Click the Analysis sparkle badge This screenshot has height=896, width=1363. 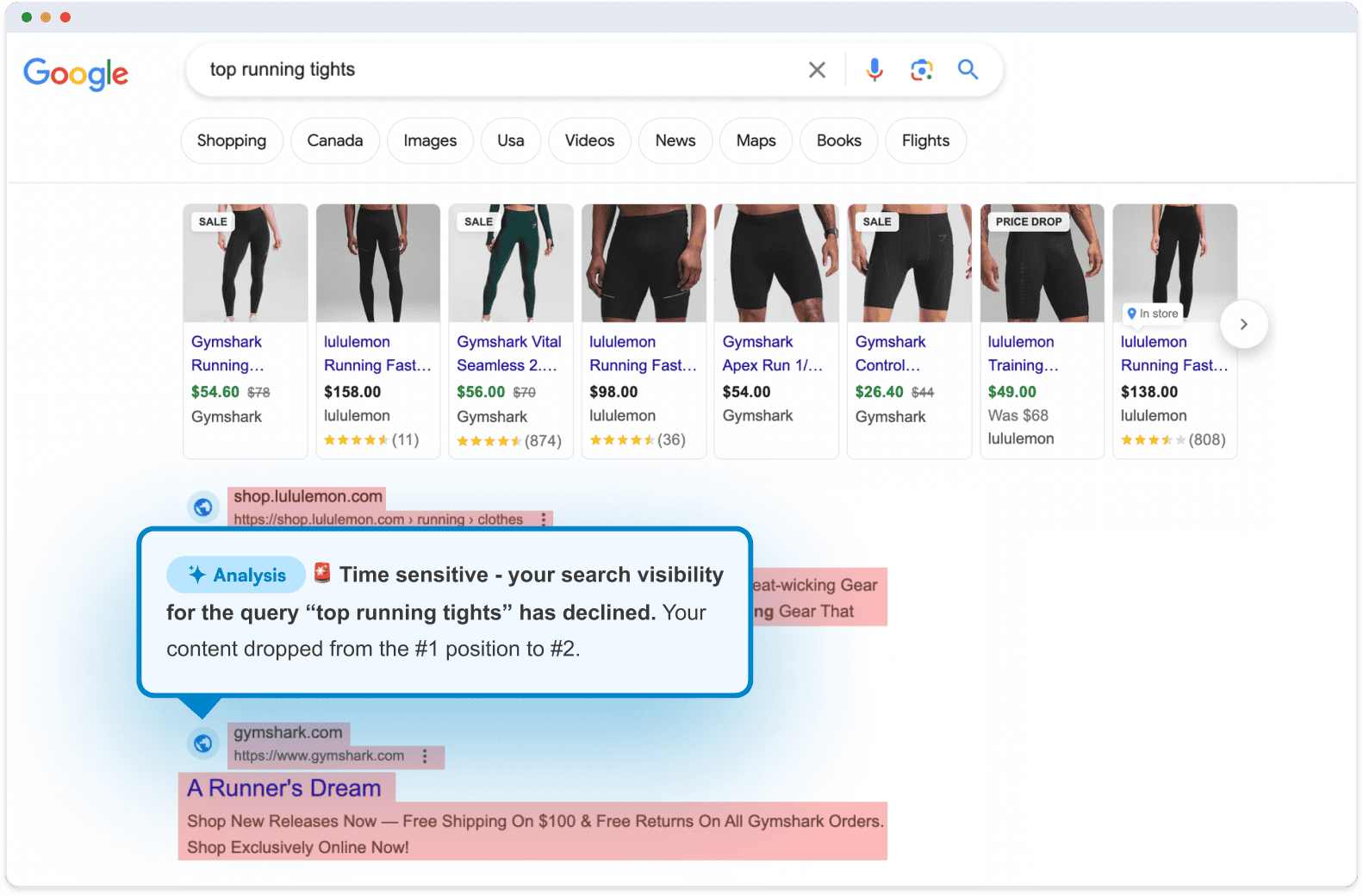pos(236,575)
